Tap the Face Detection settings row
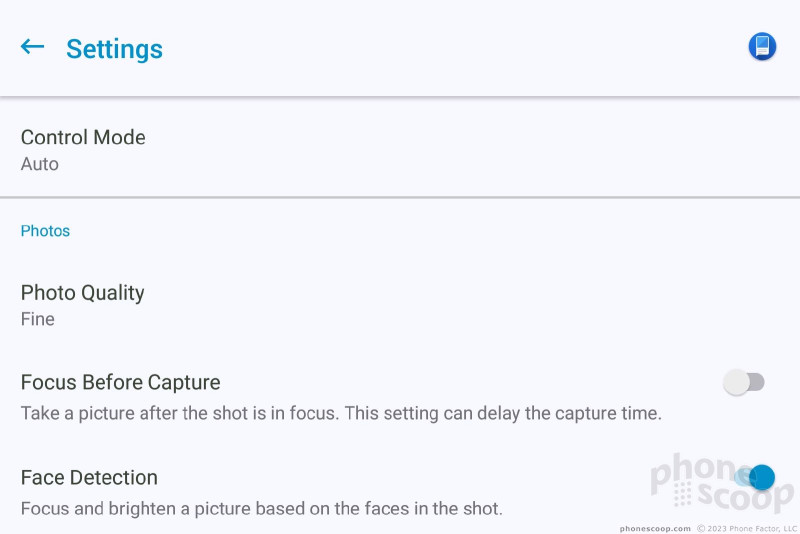Image resolution: width=800 pixels, height=534 pixels. pos(400,492)
